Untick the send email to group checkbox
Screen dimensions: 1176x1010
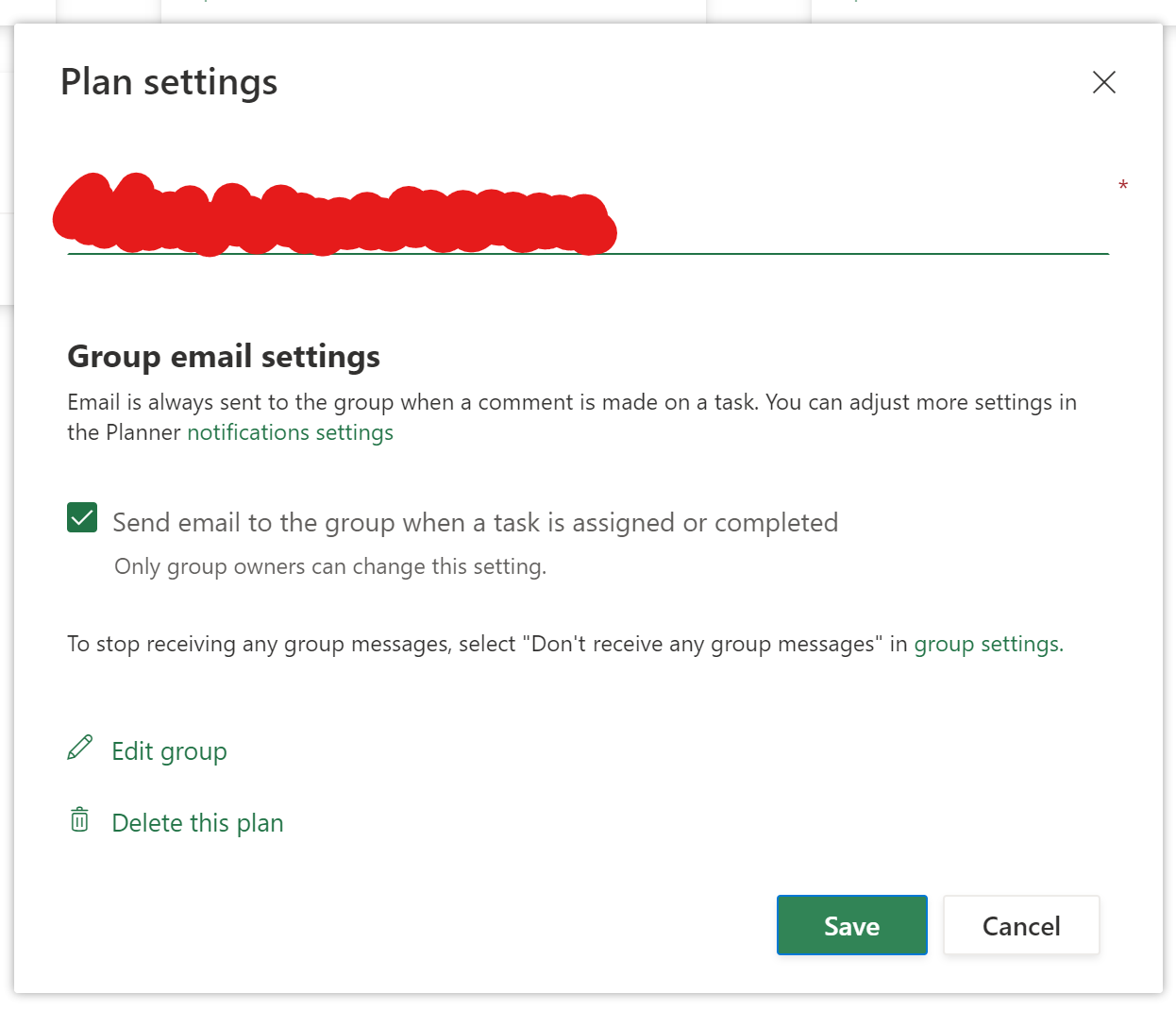[82, 517]
